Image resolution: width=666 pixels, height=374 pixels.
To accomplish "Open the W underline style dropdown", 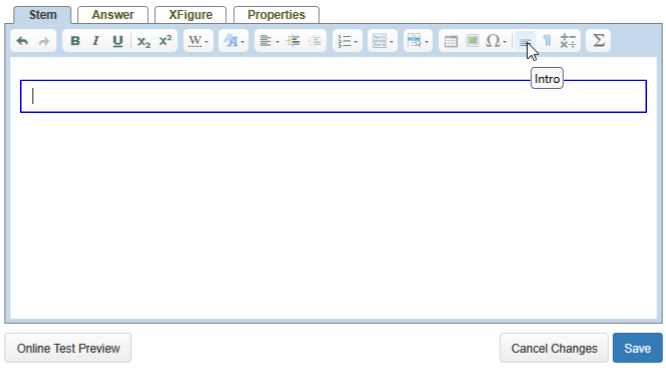I will click(x=198, y=41).
